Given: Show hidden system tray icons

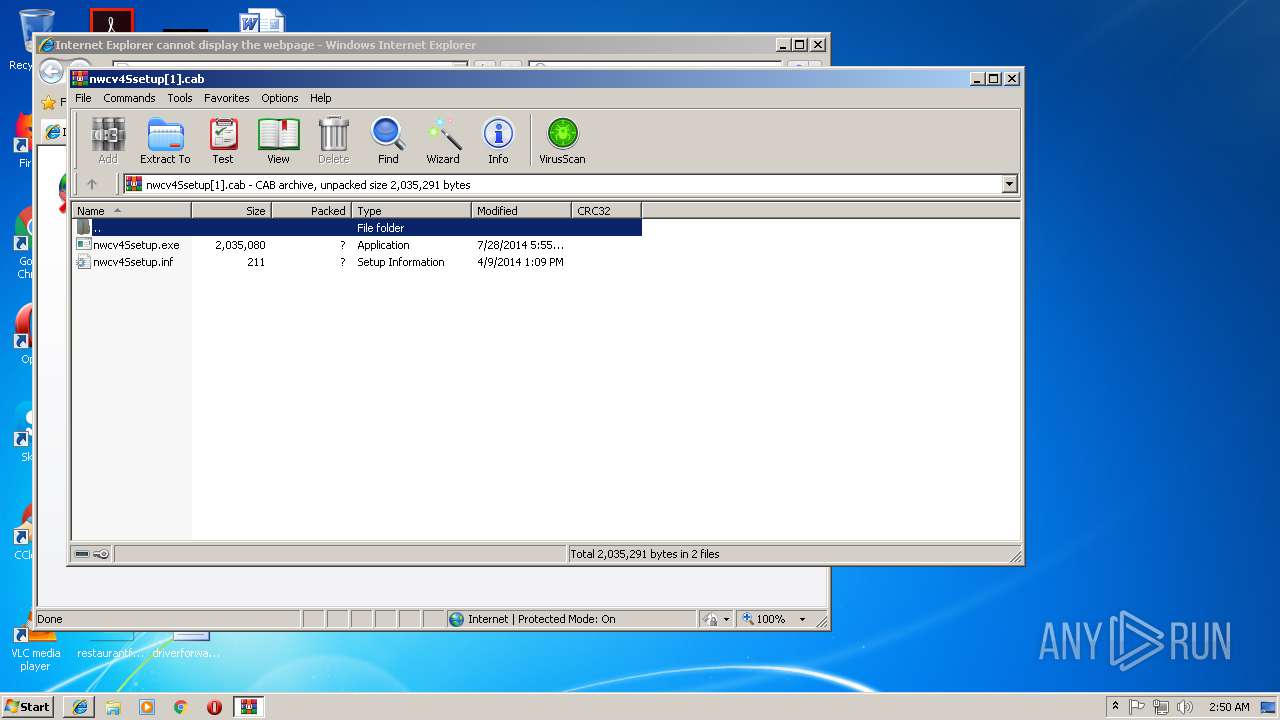Looking at the screenshot, I should click(1115, 707).
